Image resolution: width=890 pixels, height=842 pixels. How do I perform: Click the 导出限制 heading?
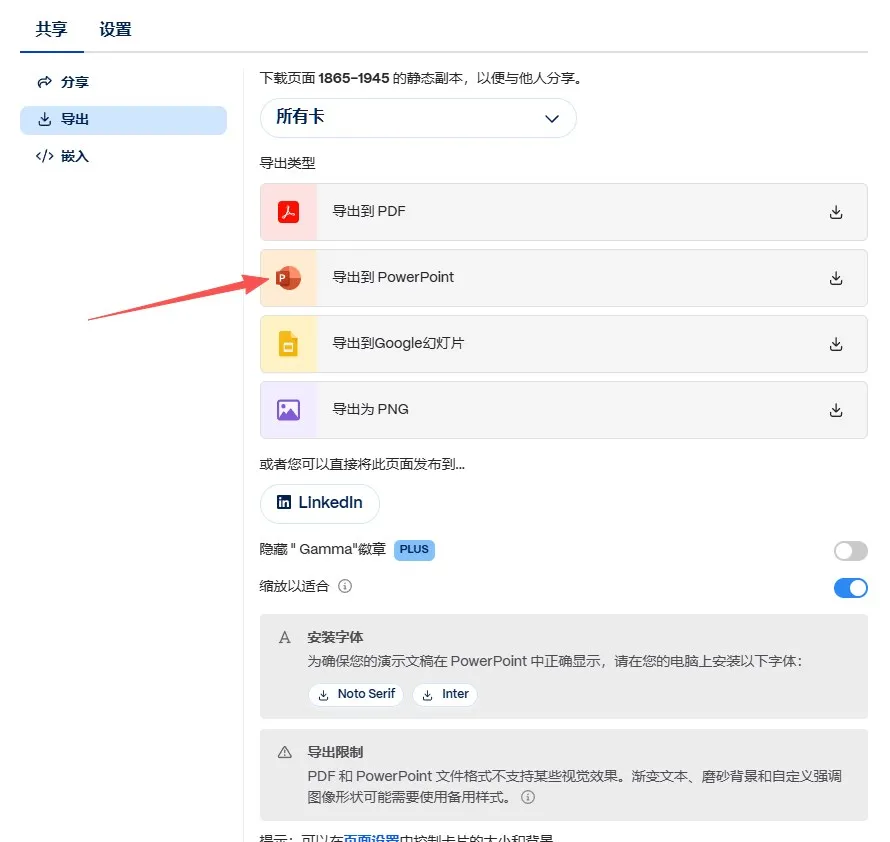pos(335,752)
